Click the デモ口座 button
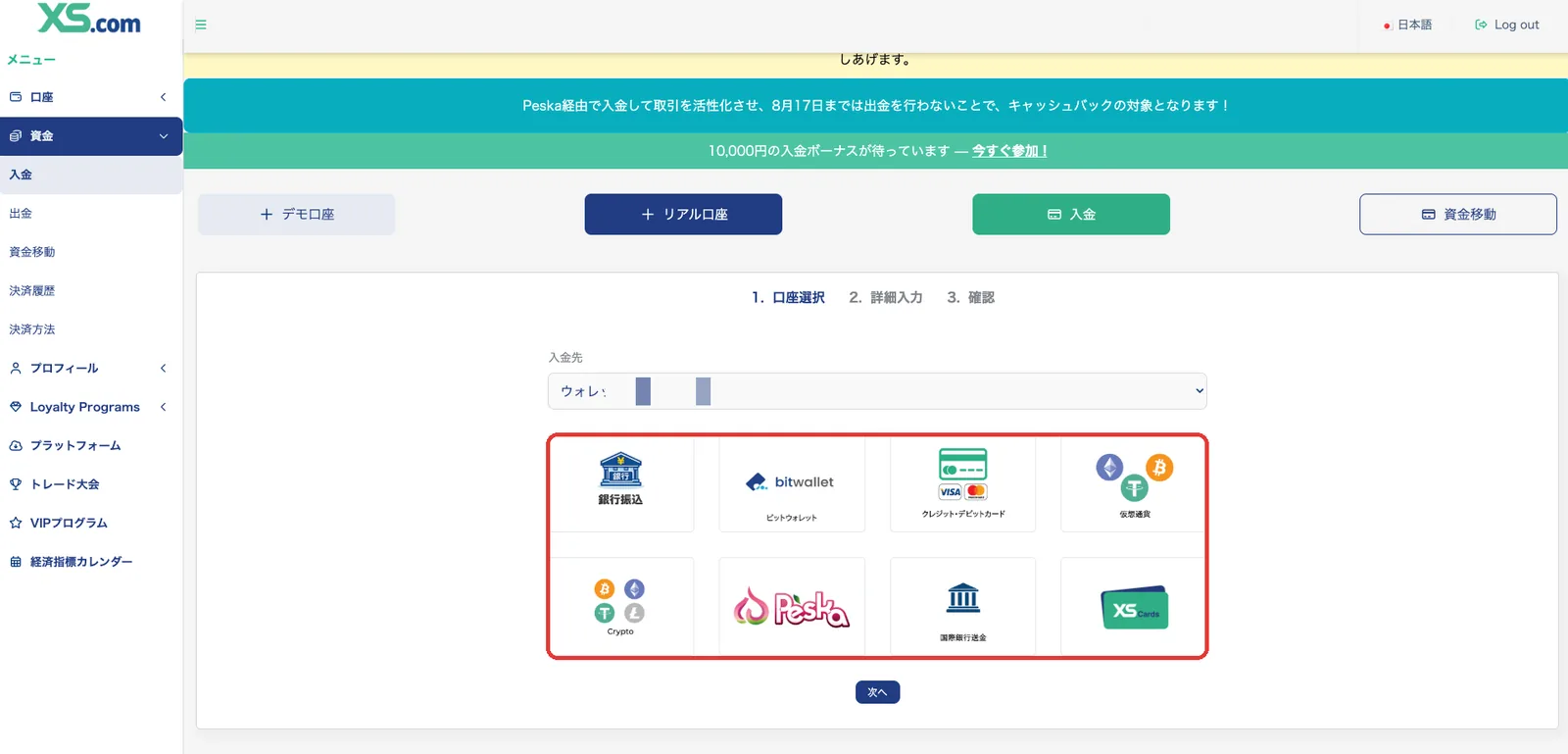 point(297,214)
